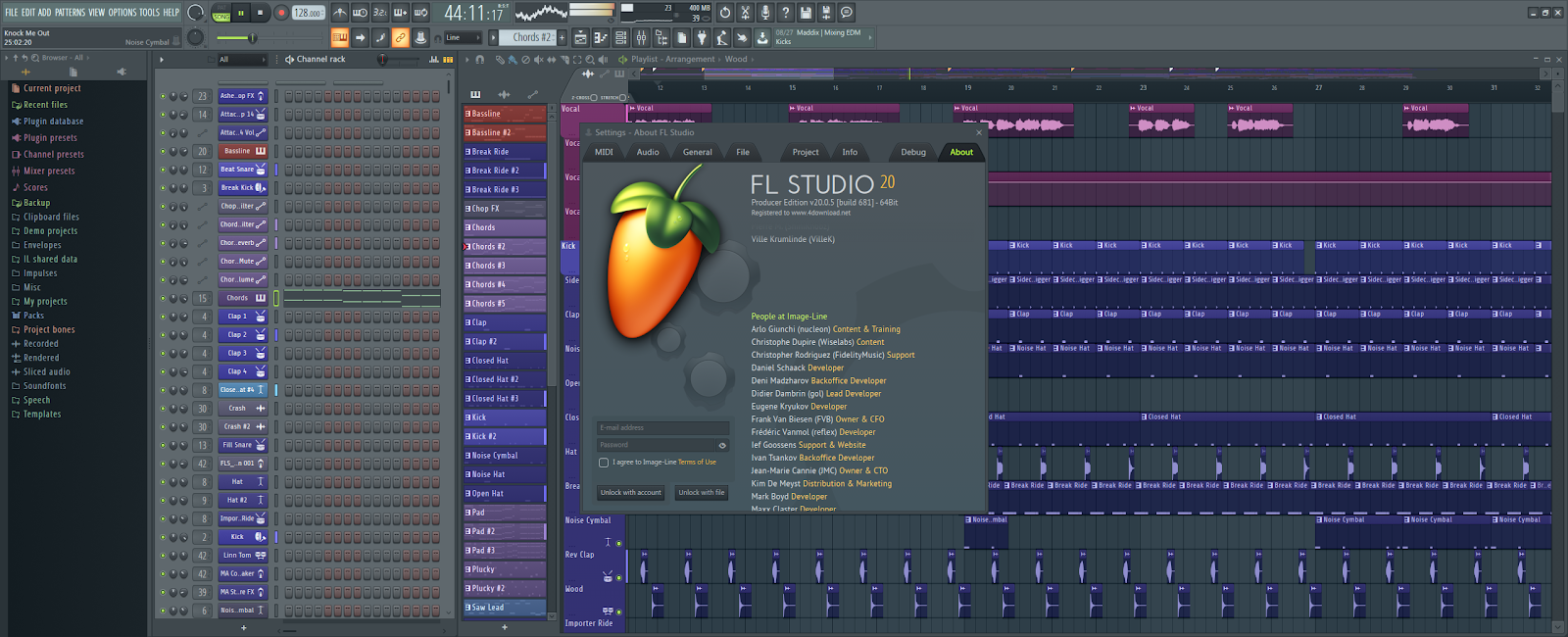
Task: Toggle Chords channel select indicator
Action: [276, 298]
